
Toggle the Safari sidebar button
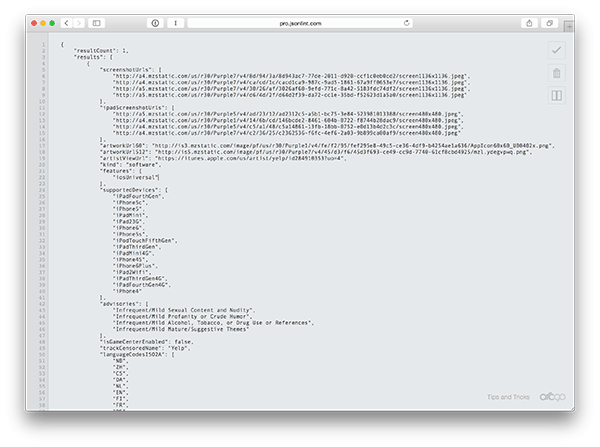click(97, 22)
